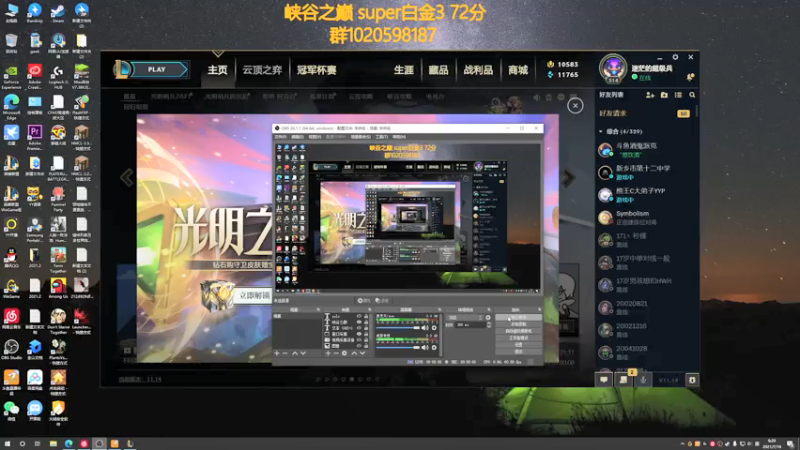The width and height of the screenshot is (800, 450).
Task: Click the add friend icon
Action: pyautogui.click(x=650, y=95)
